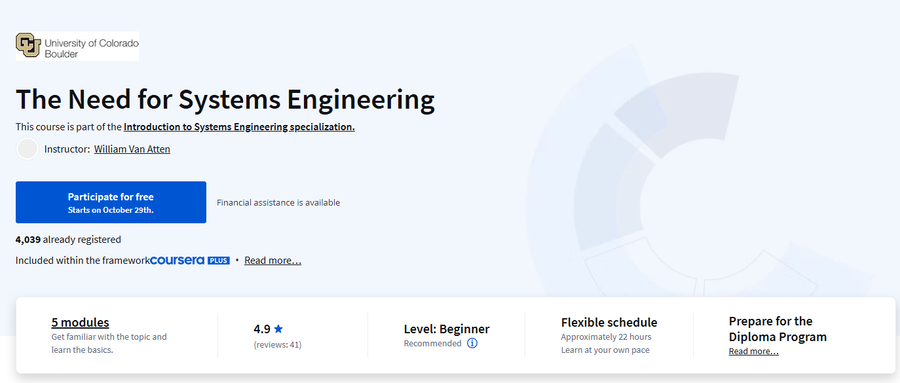Click the Level: Beginner label
This screenshot has height=383, width=900.
447,329
